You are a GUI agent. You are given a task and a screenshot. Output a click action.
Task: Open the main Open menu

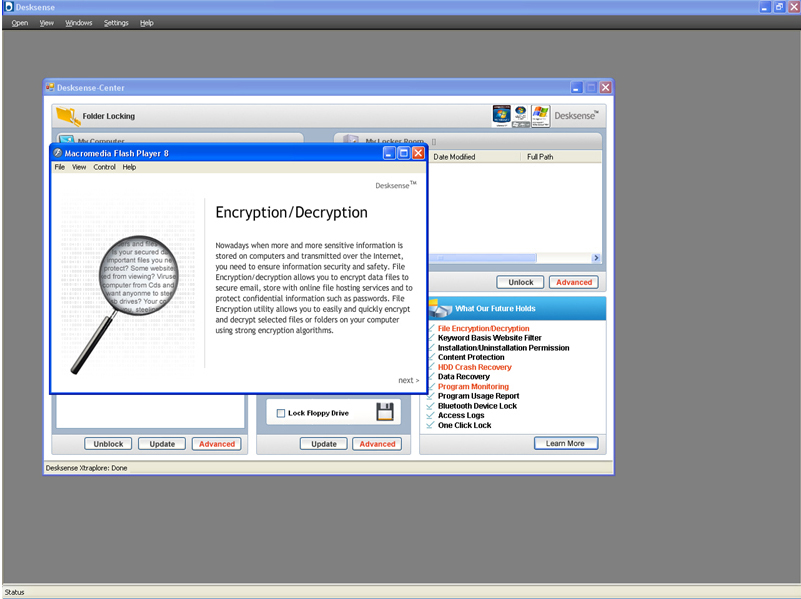click(x=20, y=22)
